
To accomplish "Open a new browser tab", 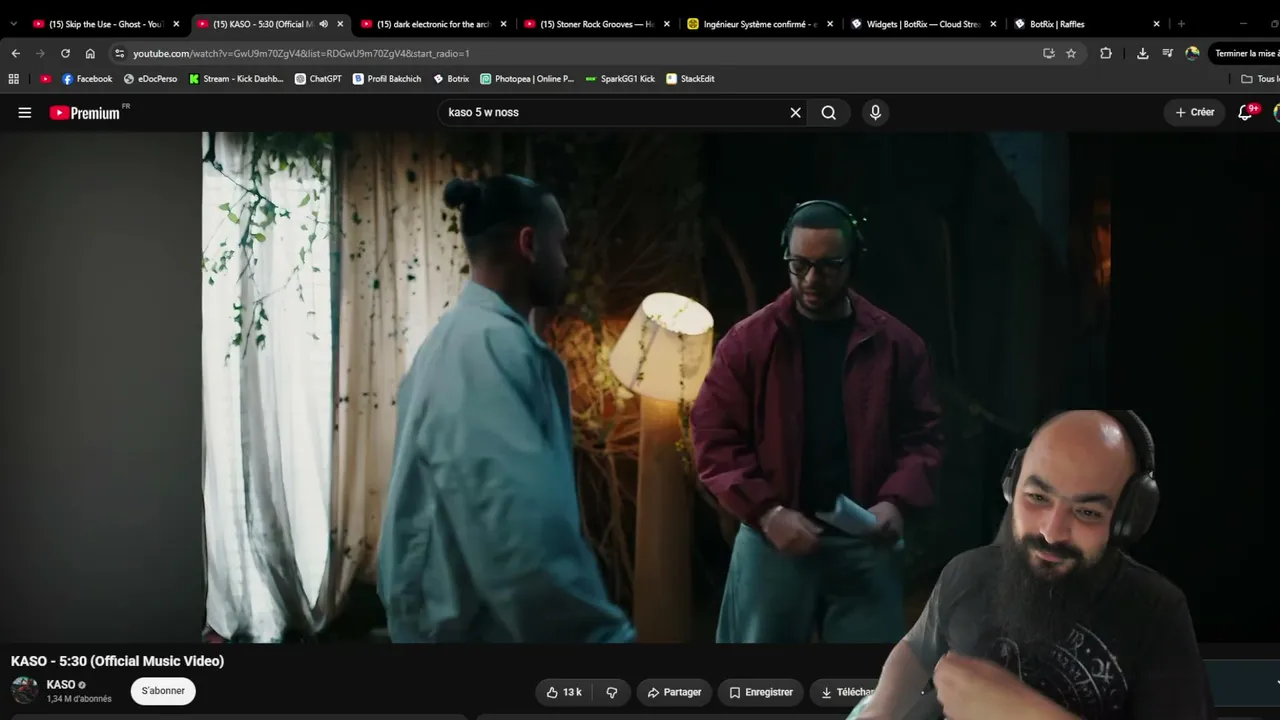I will pyautogui.click(x=1181, y=24).
